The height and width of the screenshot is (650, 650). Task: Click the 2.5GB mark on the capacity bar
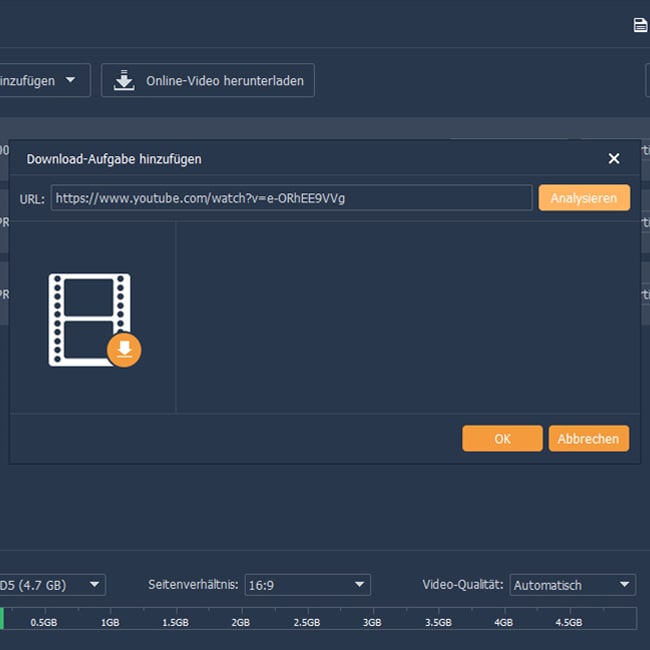pos(306,622)
